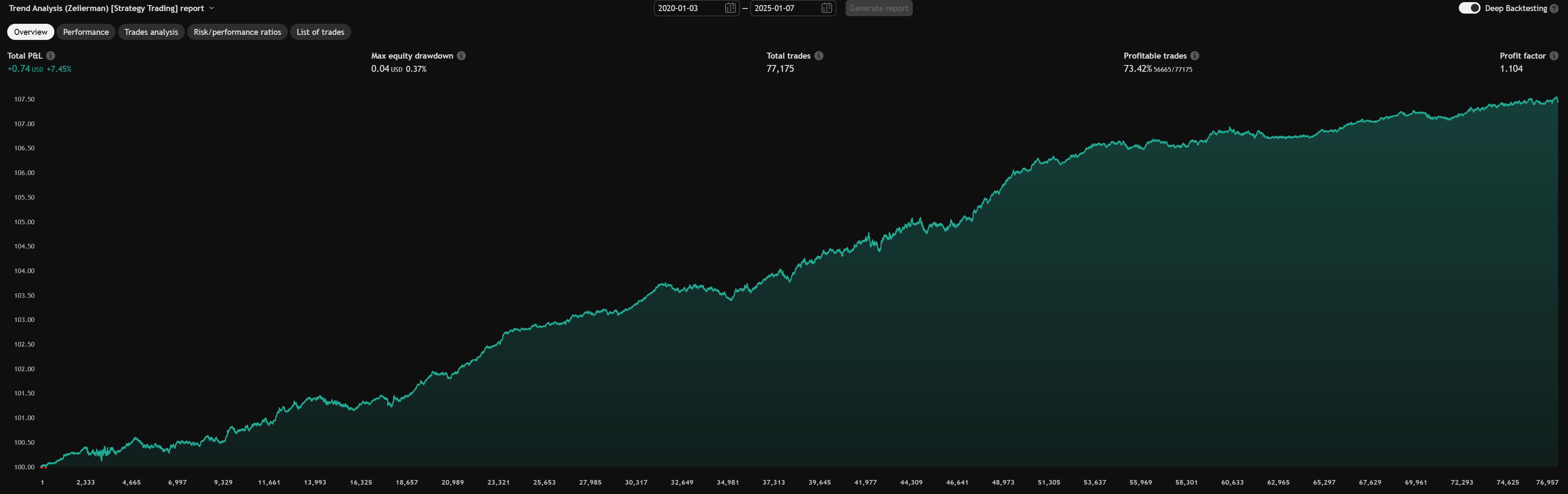Click the end date input field

(x=784, y=8)
